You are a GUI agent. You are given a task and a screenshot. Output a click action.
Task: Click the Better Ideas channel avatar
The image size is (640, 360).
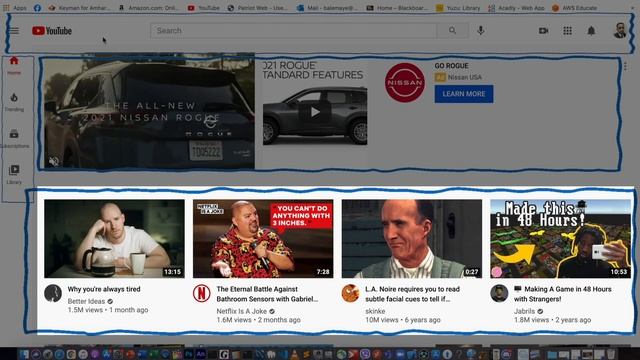click(x=53, y=293)
